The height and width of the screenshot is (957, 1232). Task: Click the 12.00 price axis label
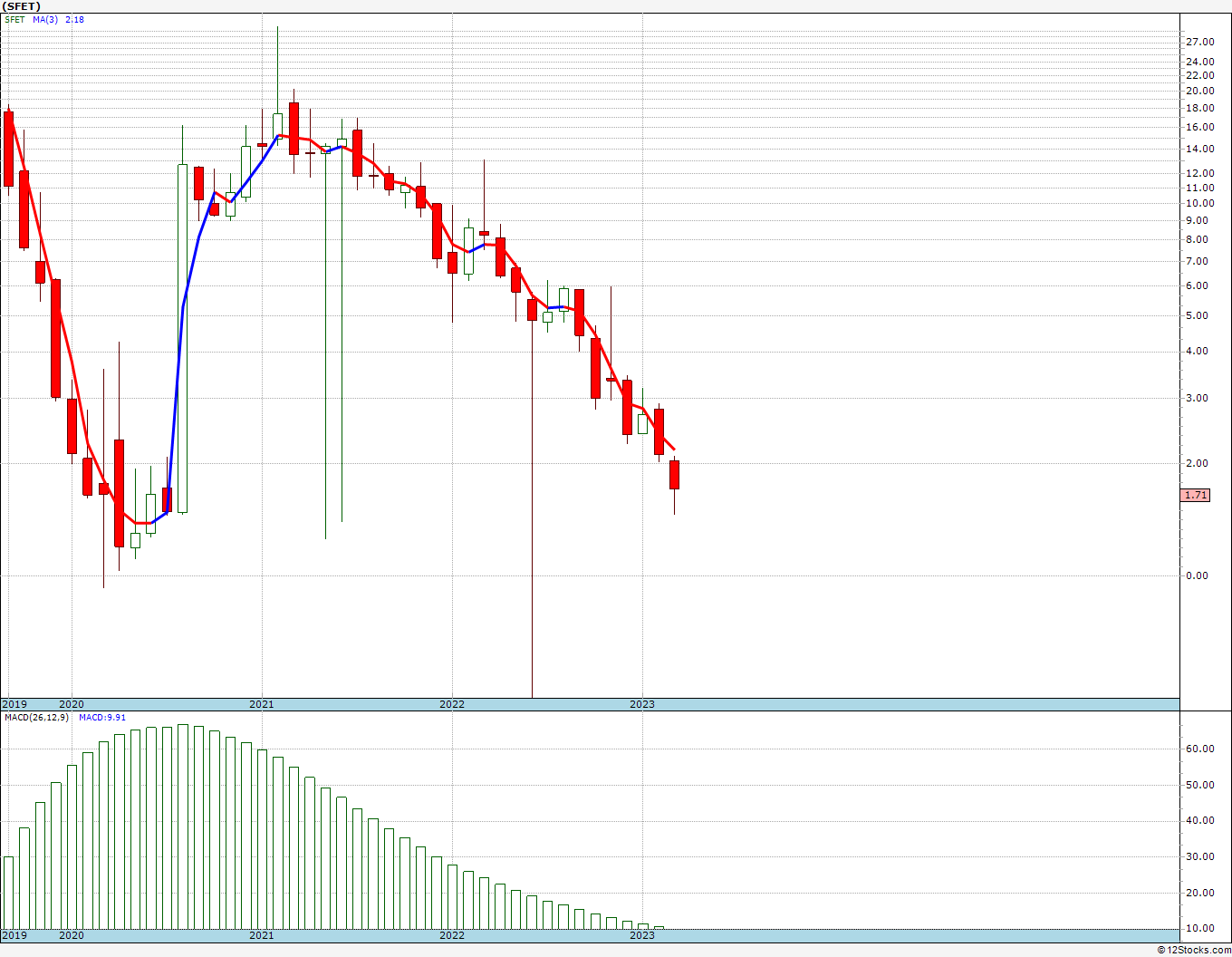(x=1199, y=173)
